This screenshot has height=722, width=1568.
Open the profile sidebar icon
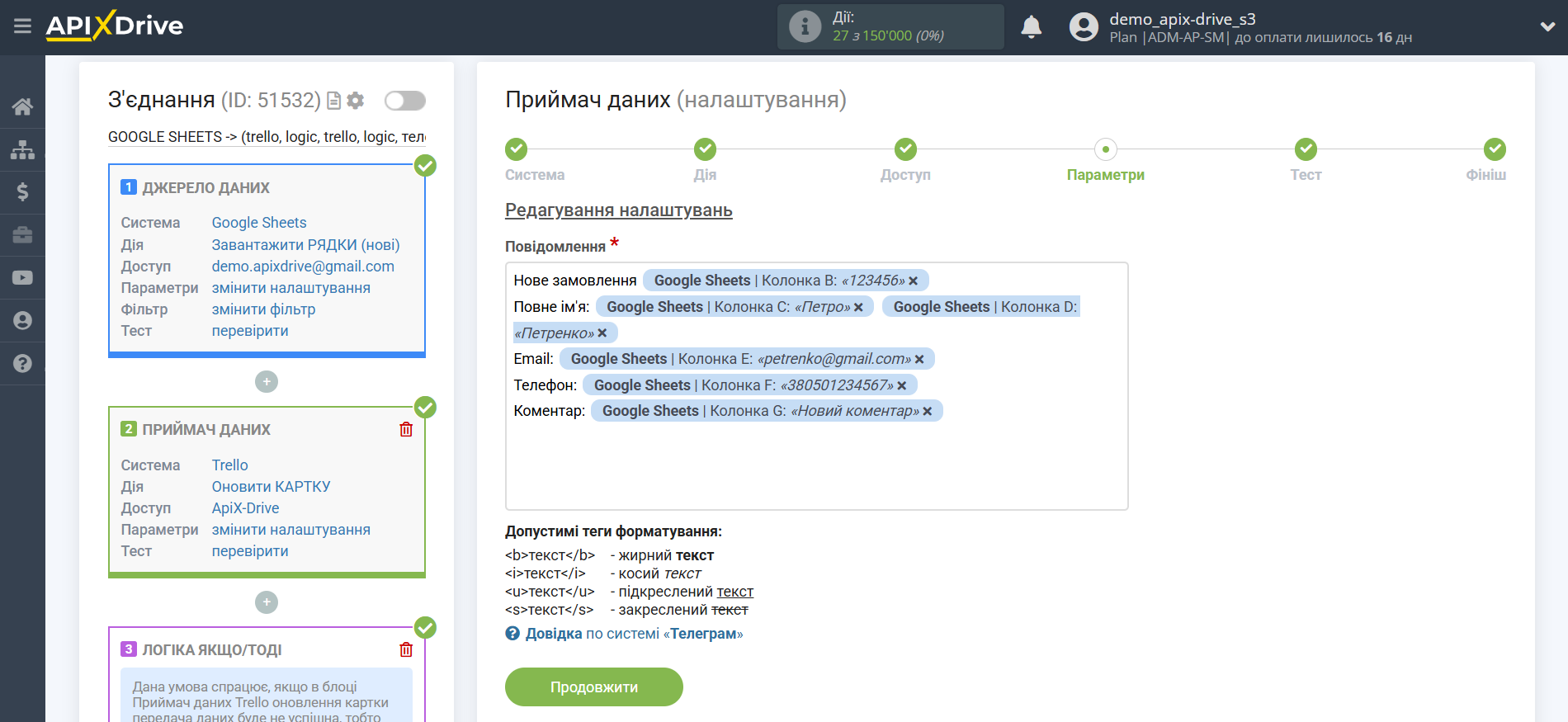(x=22, y=321)
